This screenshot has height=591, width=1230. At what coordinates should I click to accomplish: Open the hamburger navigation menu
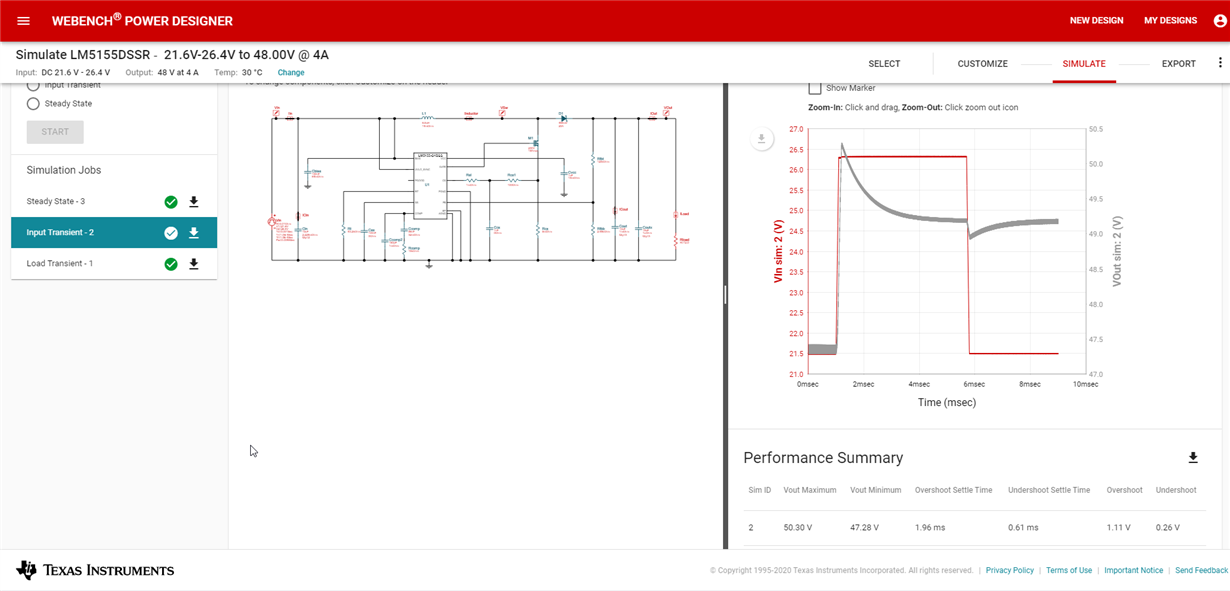coord(24,21)
